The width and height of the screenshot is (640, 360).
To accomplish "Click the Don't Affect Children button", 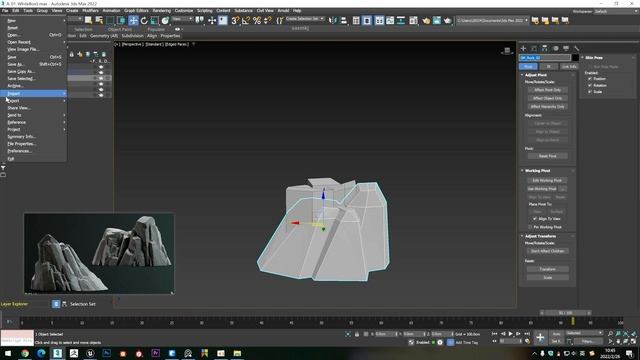I will tap(547, 251).
